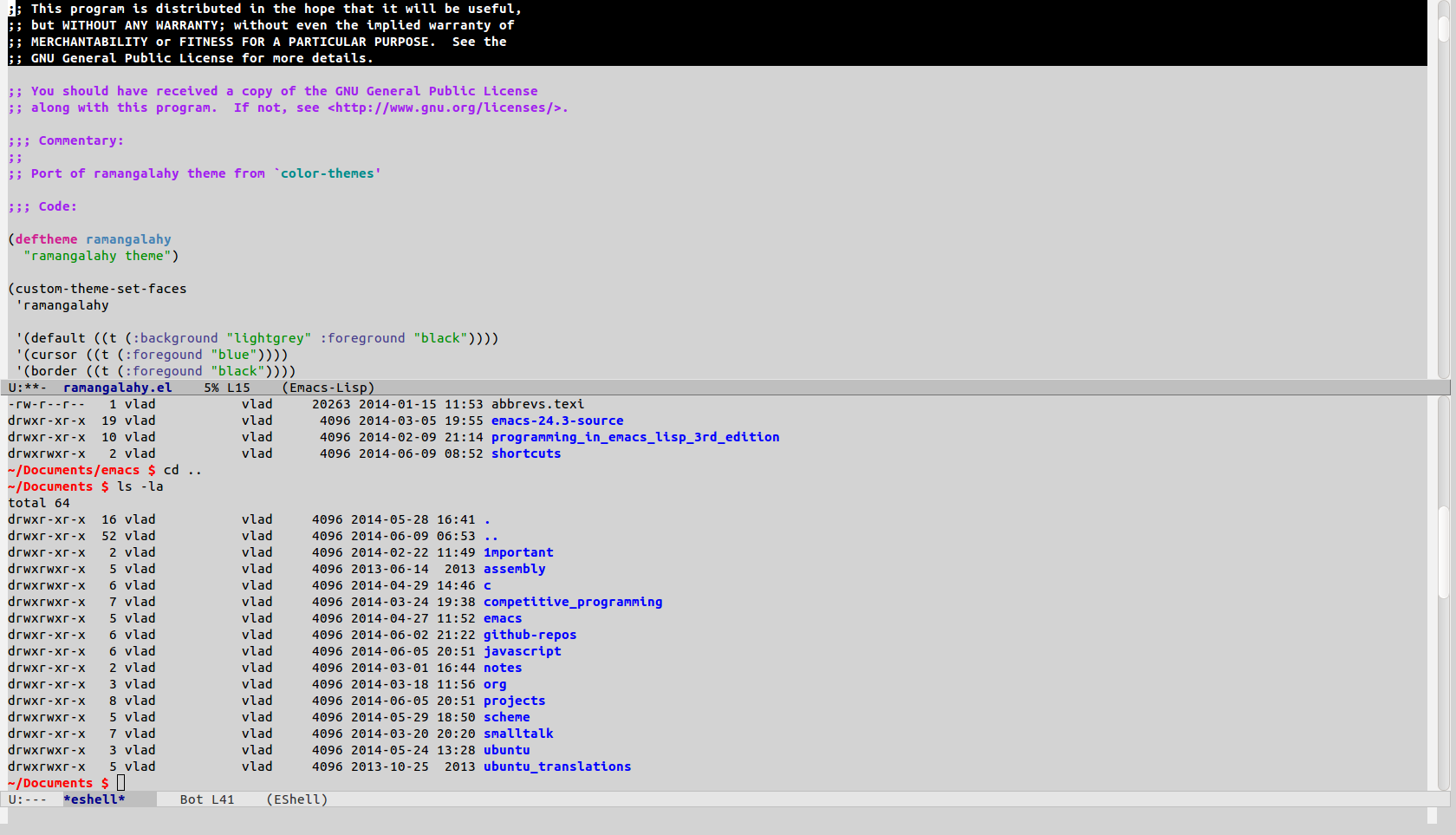Click the github-repos directory entry
This screenshot has width=1456, height=835.
pos(530,635)
